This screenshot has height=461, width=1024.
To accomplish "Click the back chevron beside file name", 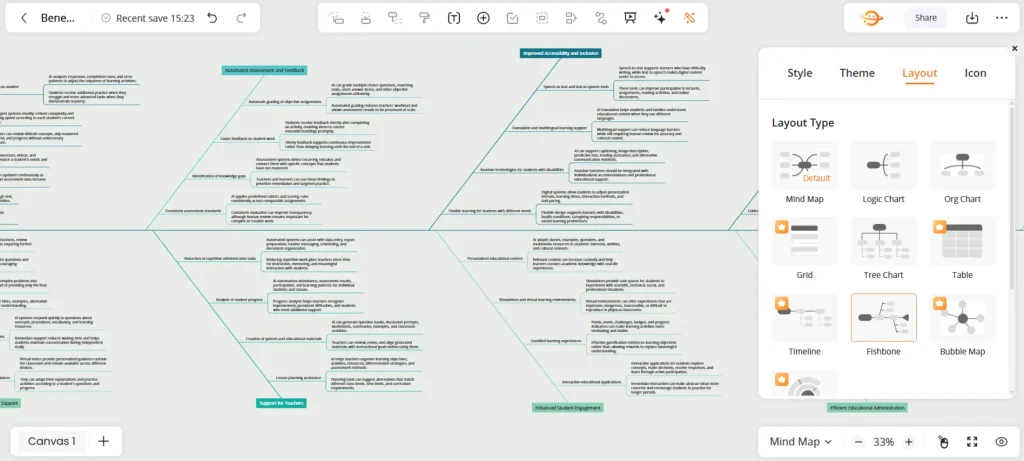I will (x=24, y=18).
